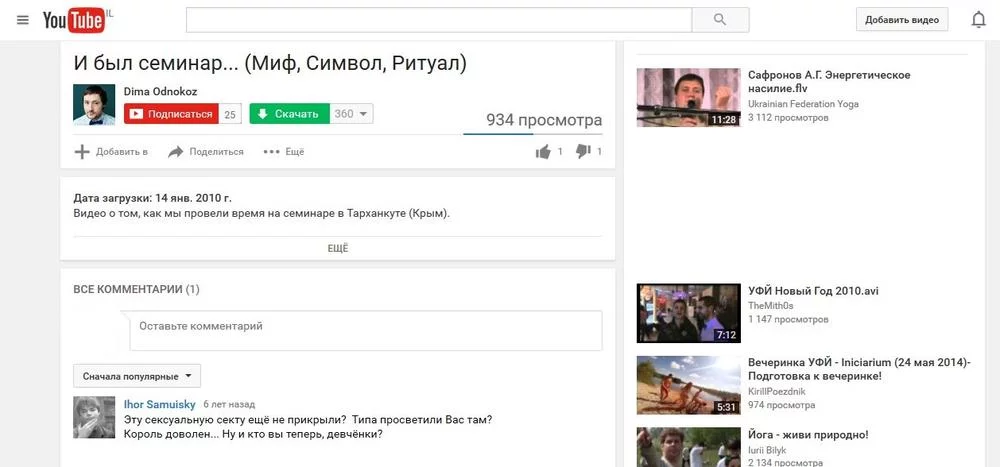The image size is (1000, 467).
Task: Open the hamburger guide menu
Action: click(x=23, y=20)
